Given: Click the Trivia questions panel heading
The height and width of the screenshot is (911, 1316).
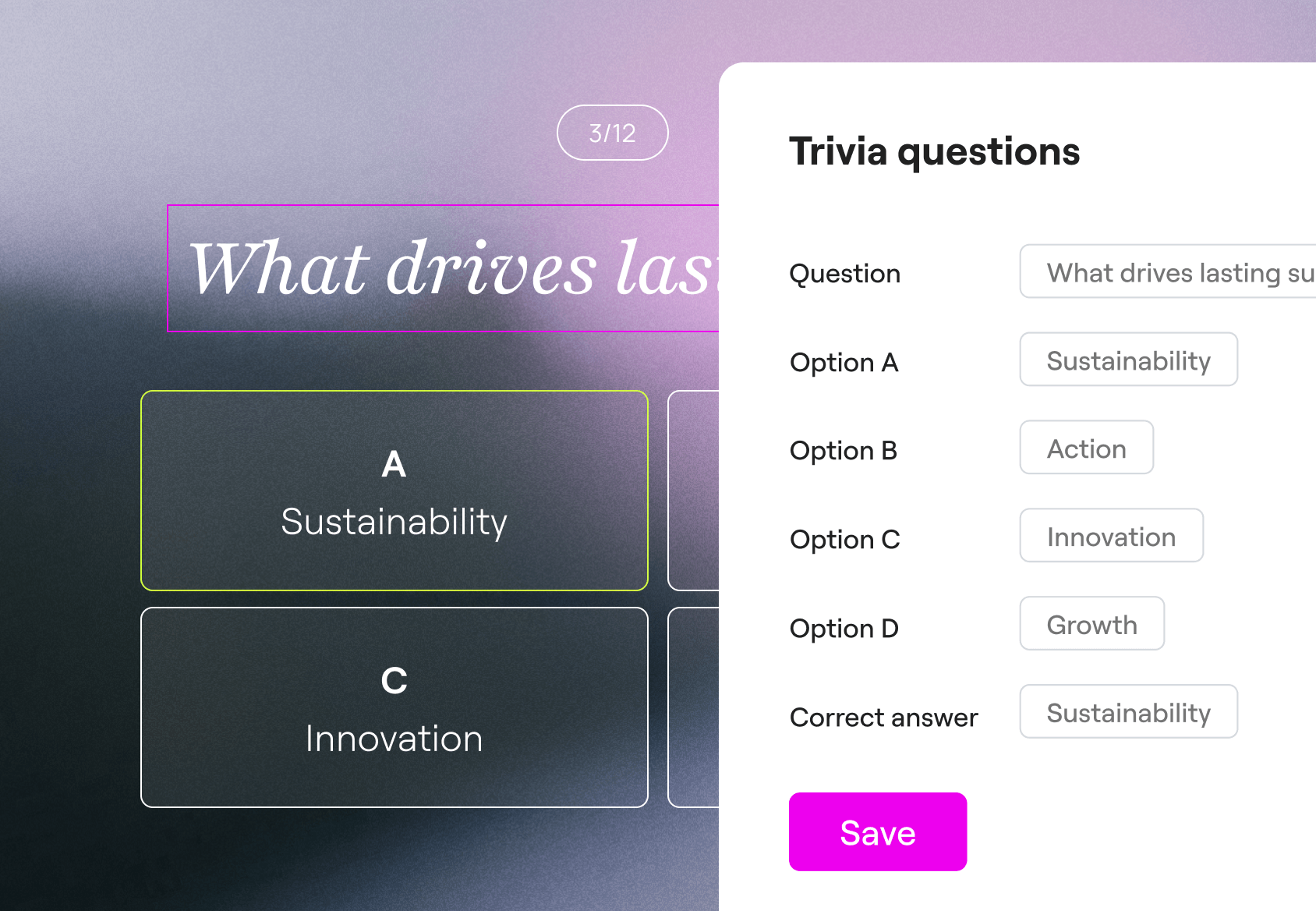Looking at the screenshot, I should (935, 151).
